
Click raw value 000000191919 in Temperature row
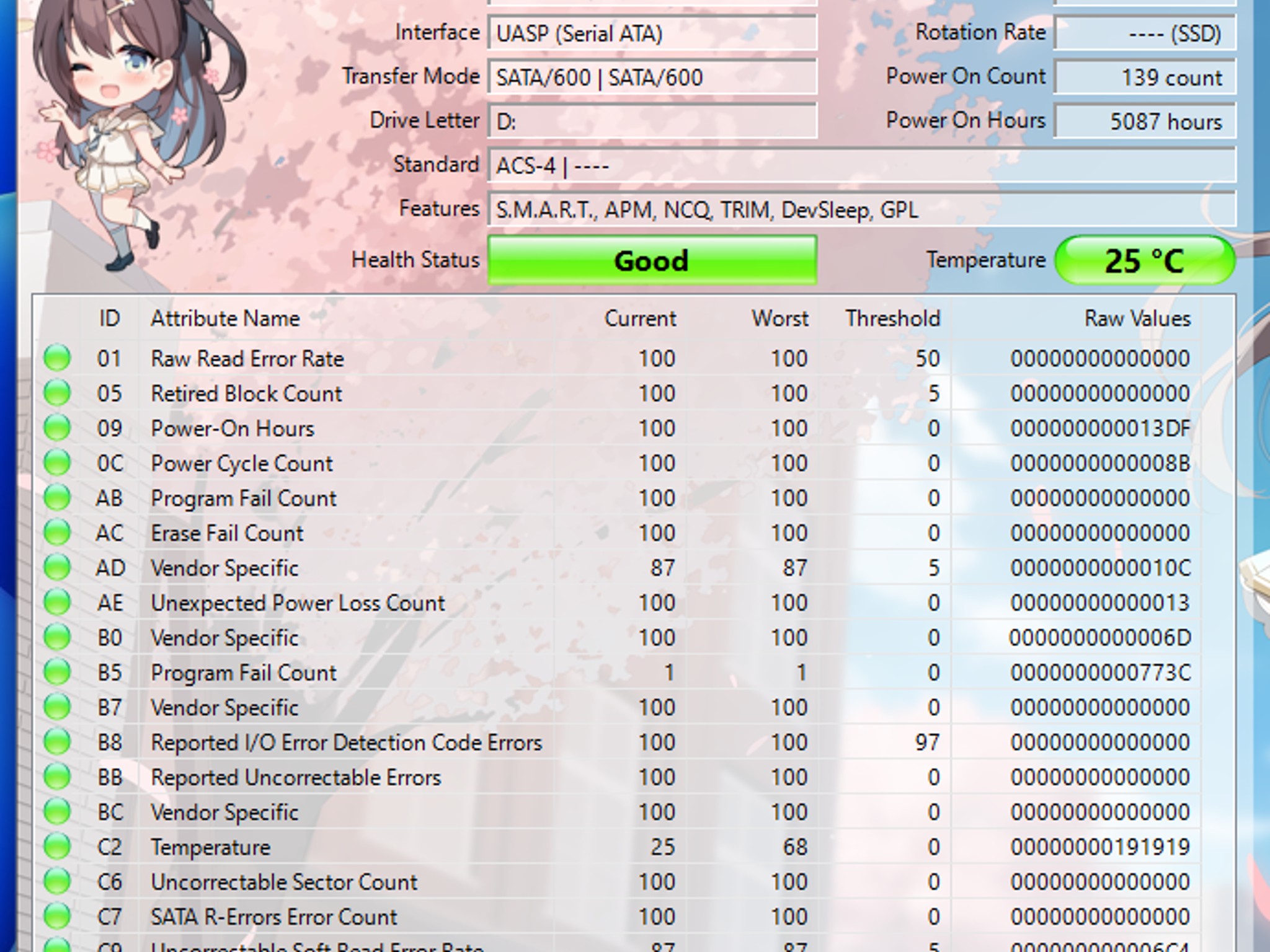pos(1101,847)
